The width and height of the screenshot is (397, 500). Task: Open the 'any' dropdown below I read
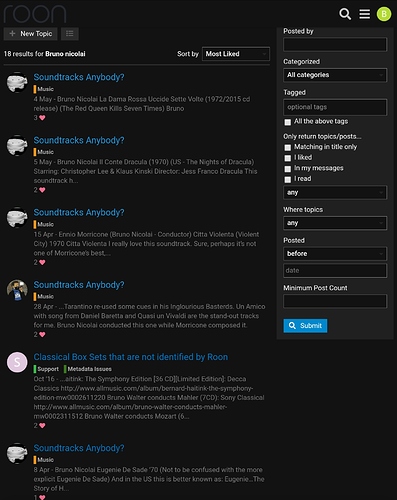[335, 192]
